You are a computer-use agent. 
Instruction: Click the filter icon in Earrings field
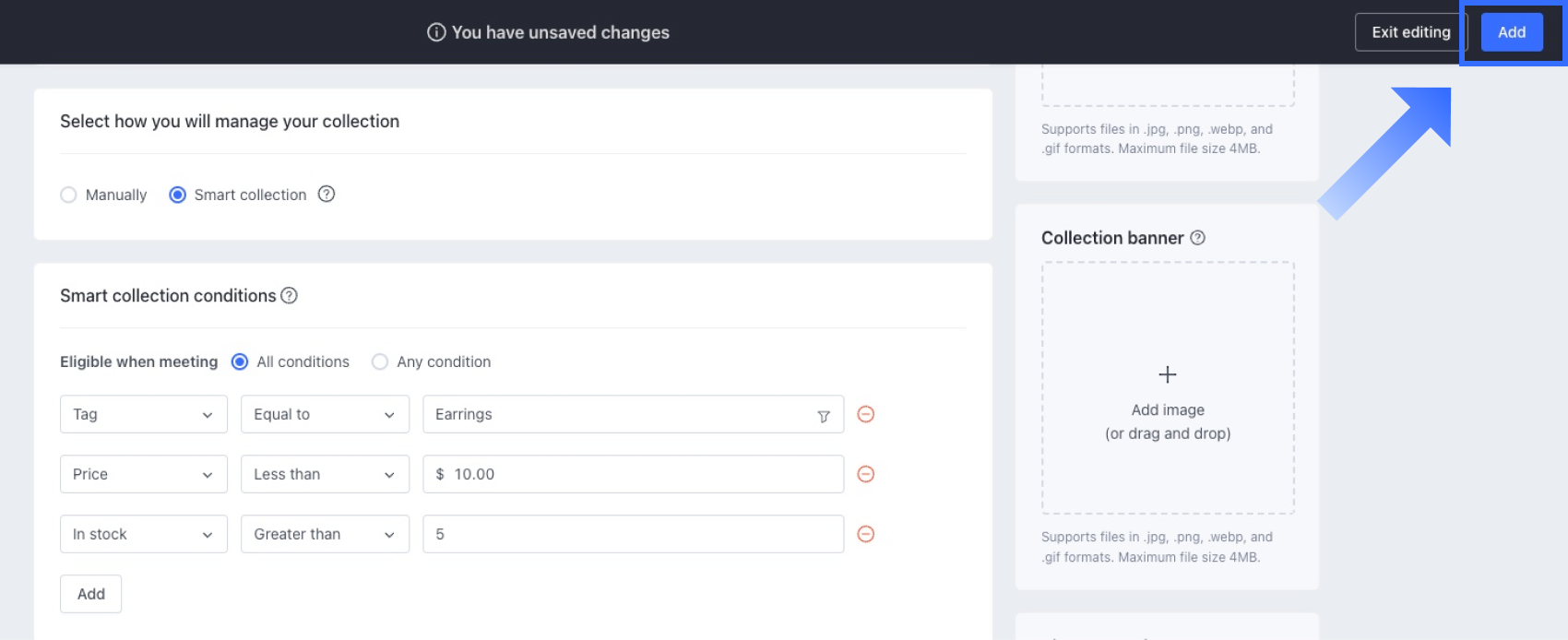824,416
